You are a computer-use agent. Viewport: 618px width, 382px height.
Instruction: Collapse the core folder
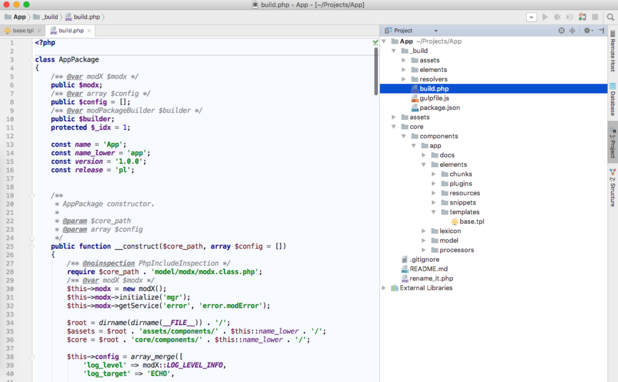[393, 127]
